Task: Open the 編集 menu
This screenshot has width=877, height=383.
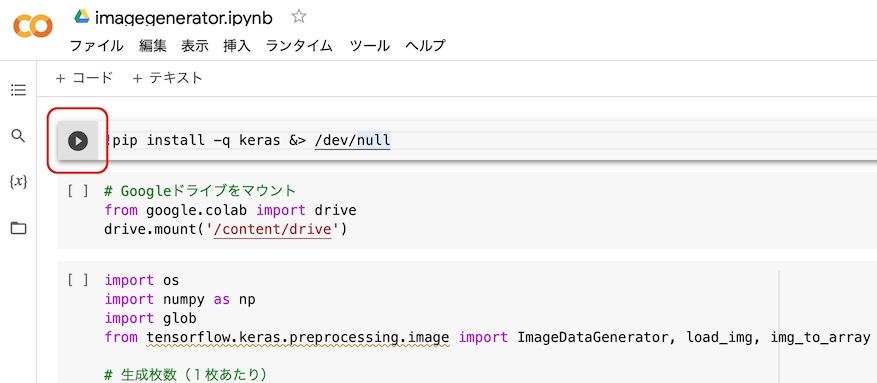Action: [x=153, y=46]
